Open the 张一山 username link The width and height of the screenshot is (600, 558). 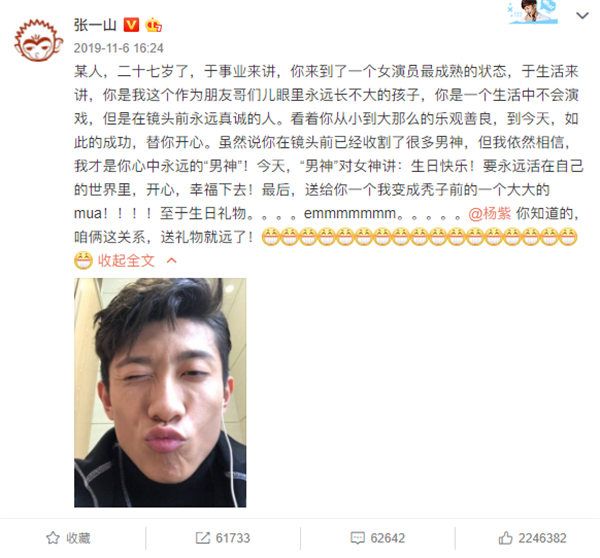[x=95, y=25]
